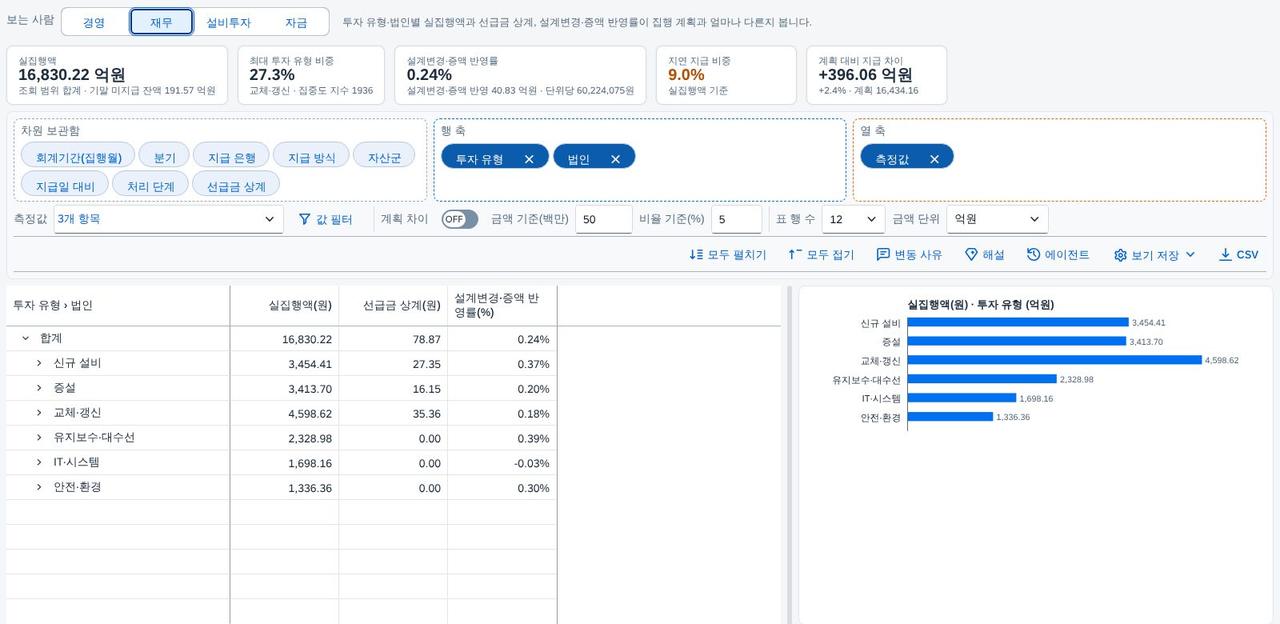
Task: Click the 실집행액 KPI card
Action: pyautogui.click(x=117, y=75)
